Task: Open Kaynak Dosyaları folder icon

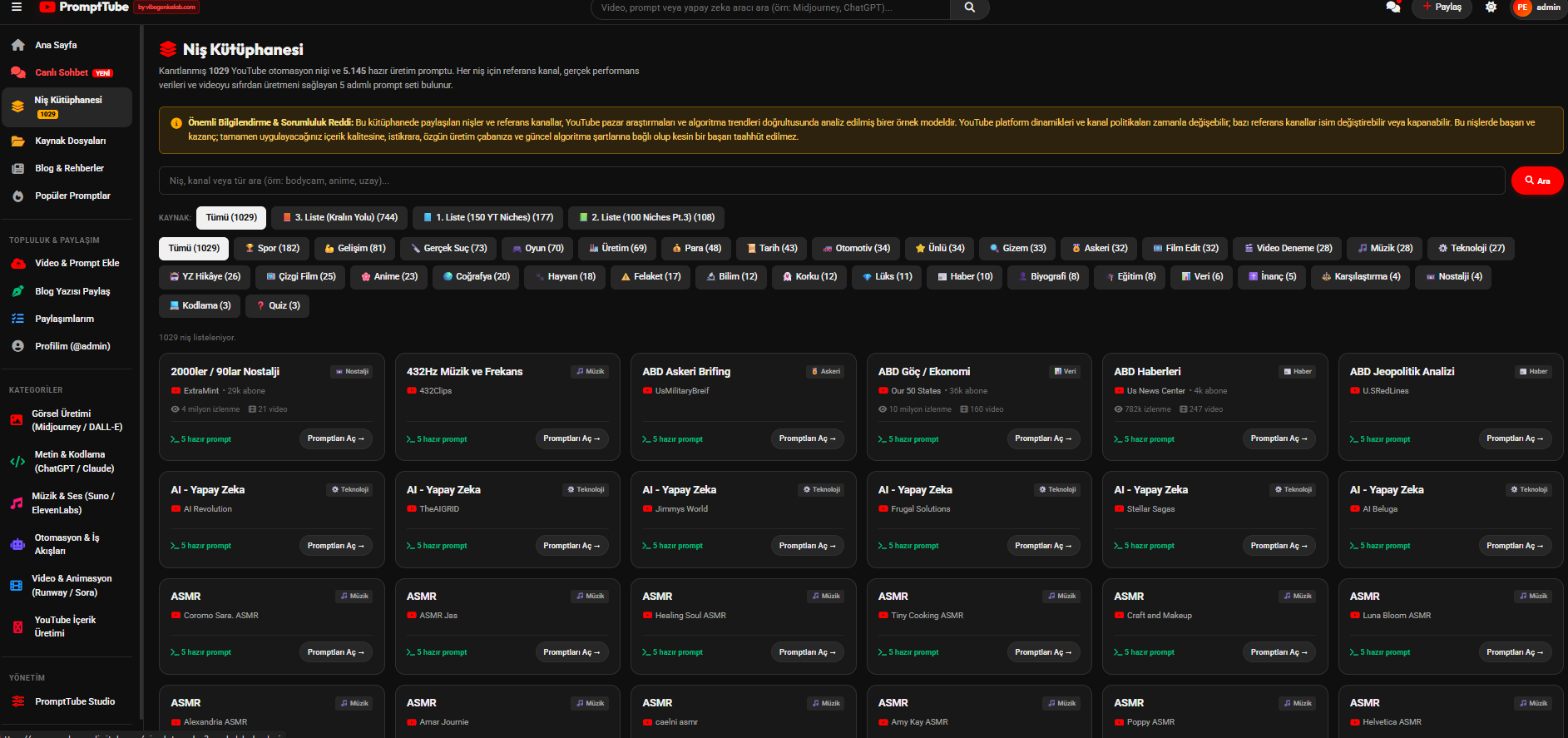Action: pos(17,141)
